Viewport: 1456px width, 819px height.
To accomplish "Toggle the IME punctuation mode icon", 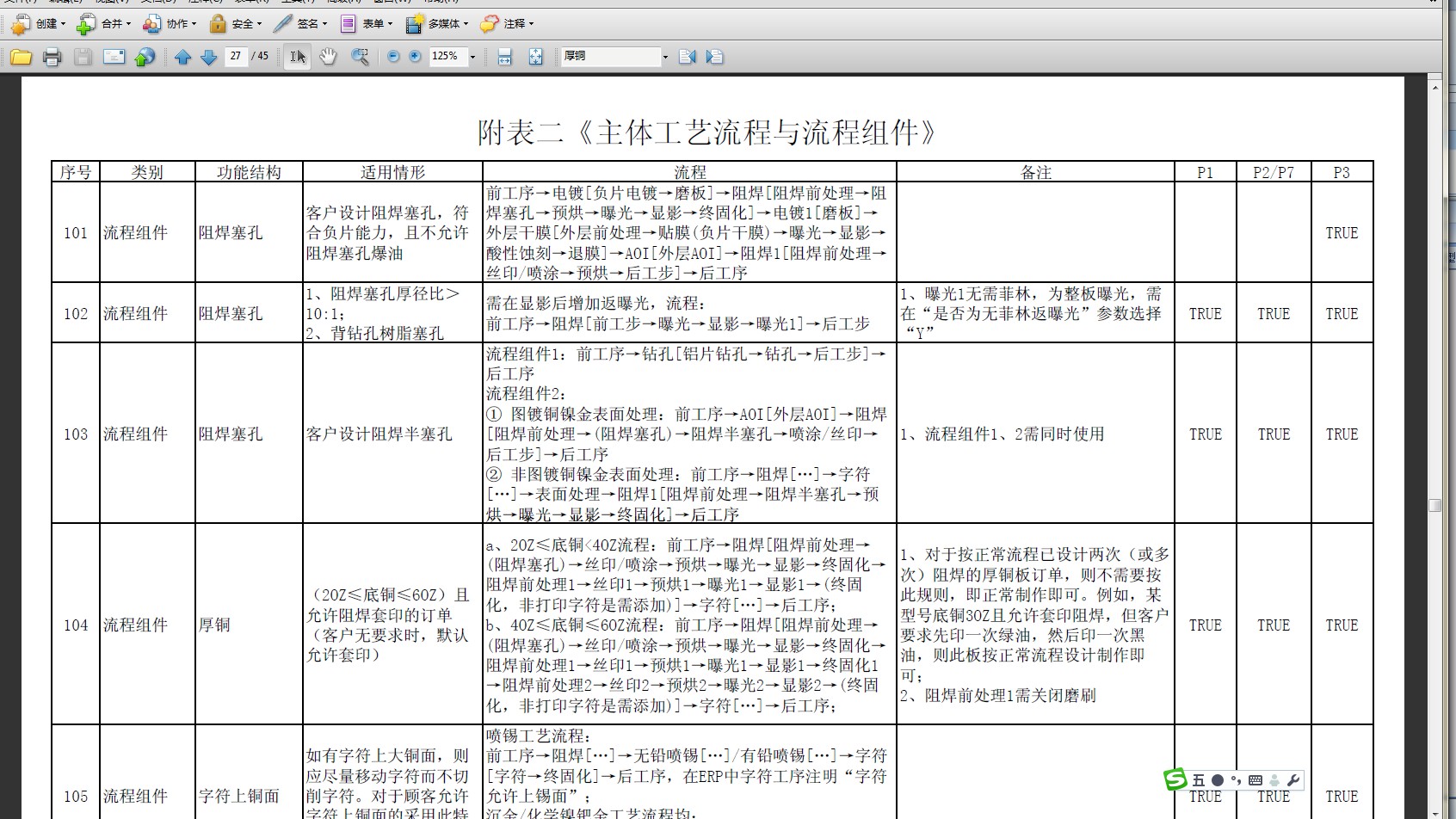I will 1236,780.
